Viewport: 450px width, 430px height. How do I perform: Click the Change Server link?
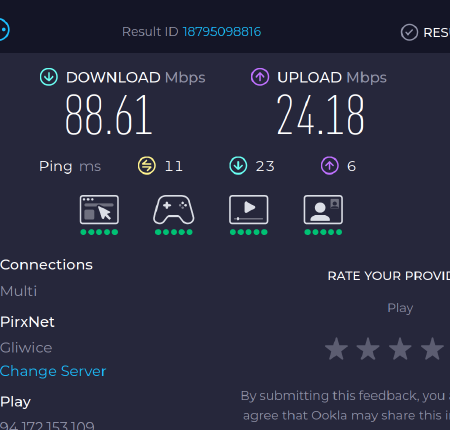[53, 371]
